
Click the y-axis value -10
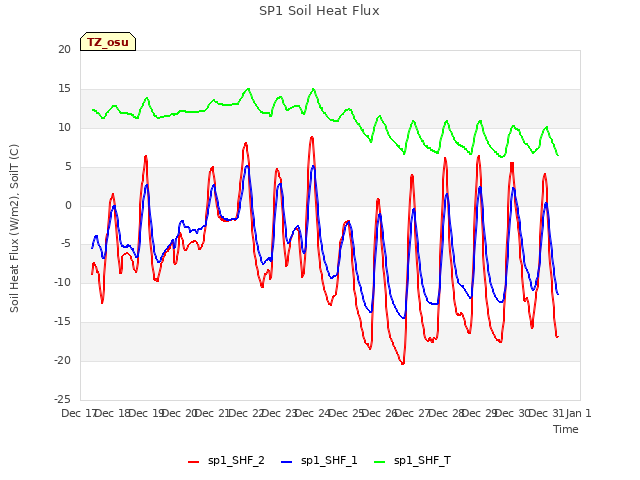(62, 282)
